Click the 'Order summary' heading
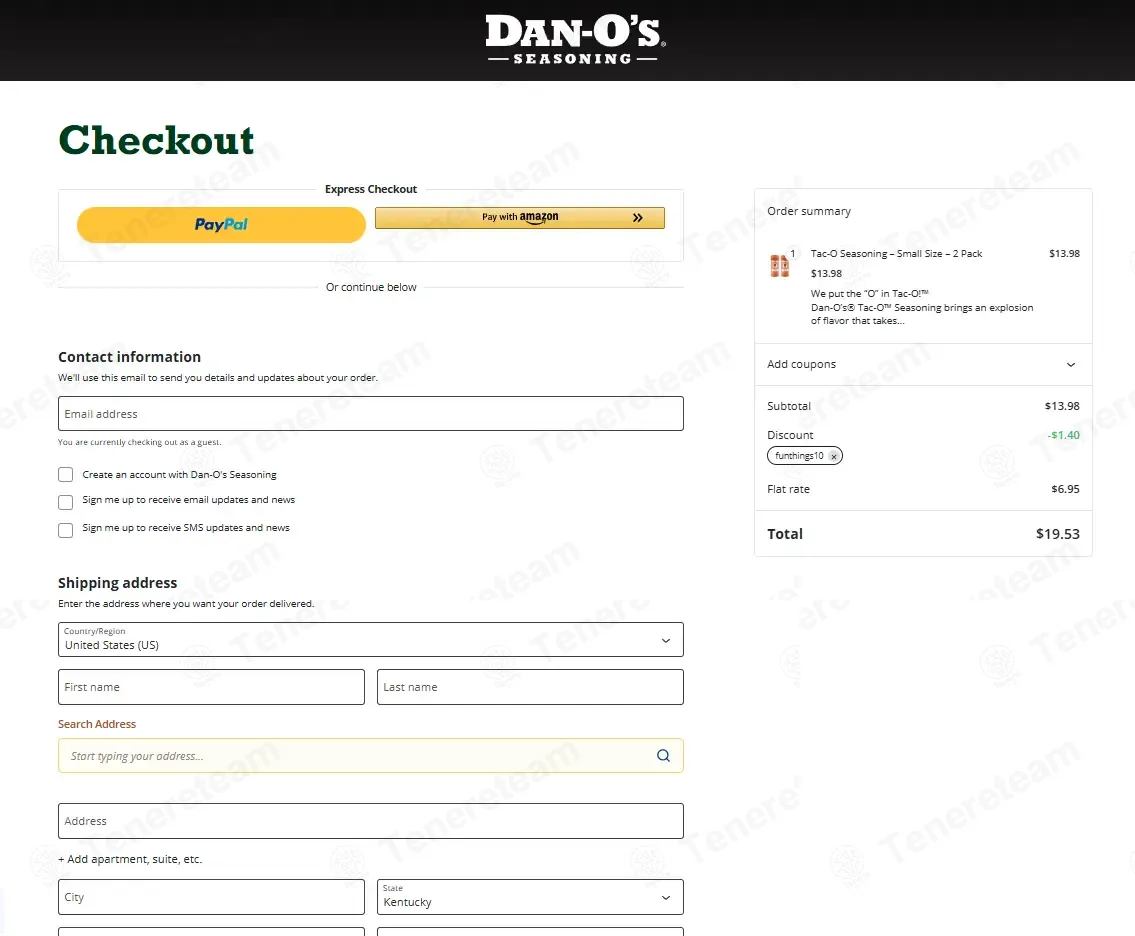1135x936 pixels. (809, 211)
